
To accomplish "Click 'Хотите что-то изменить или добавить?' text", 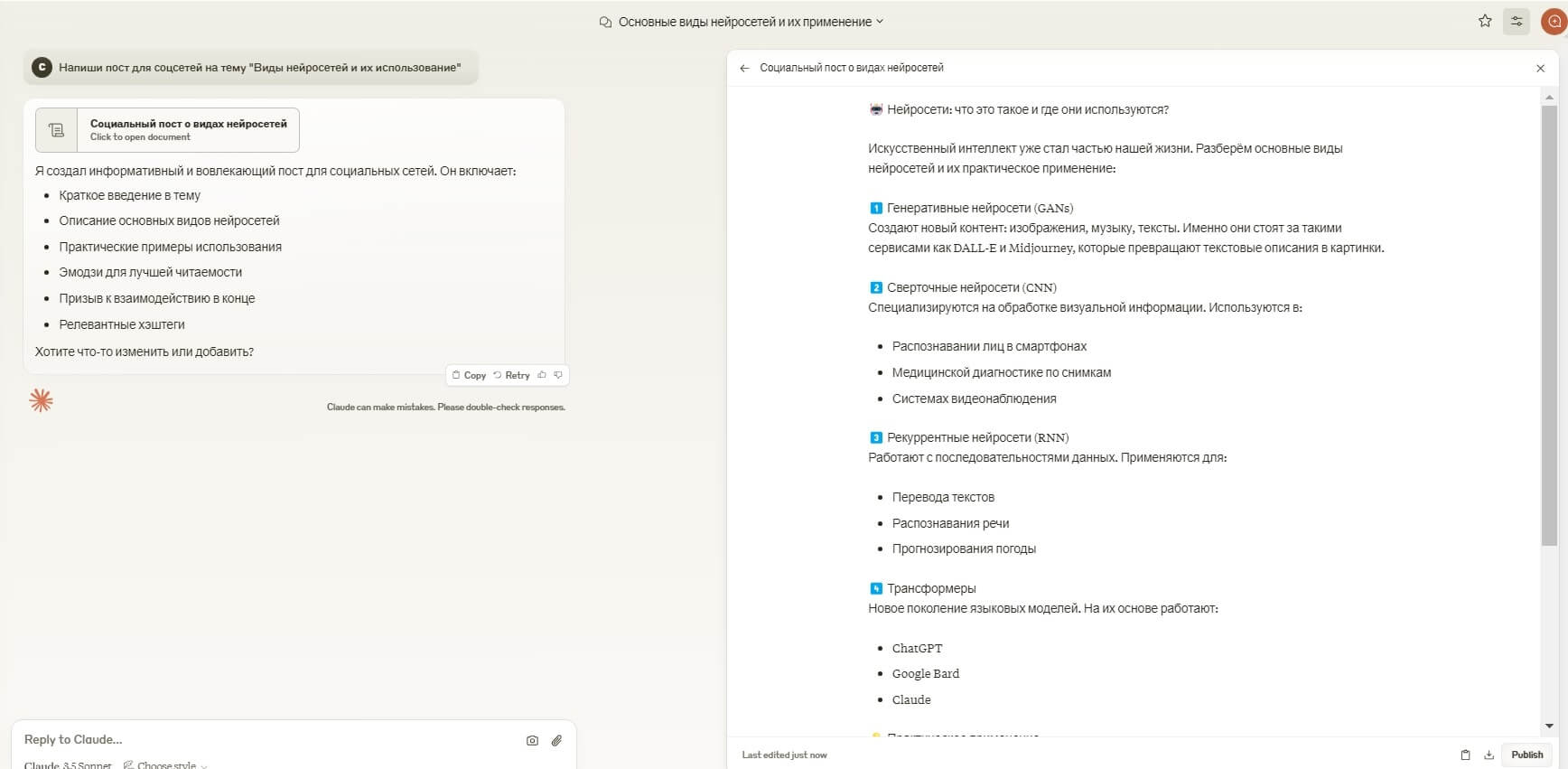I will (145, 352).
